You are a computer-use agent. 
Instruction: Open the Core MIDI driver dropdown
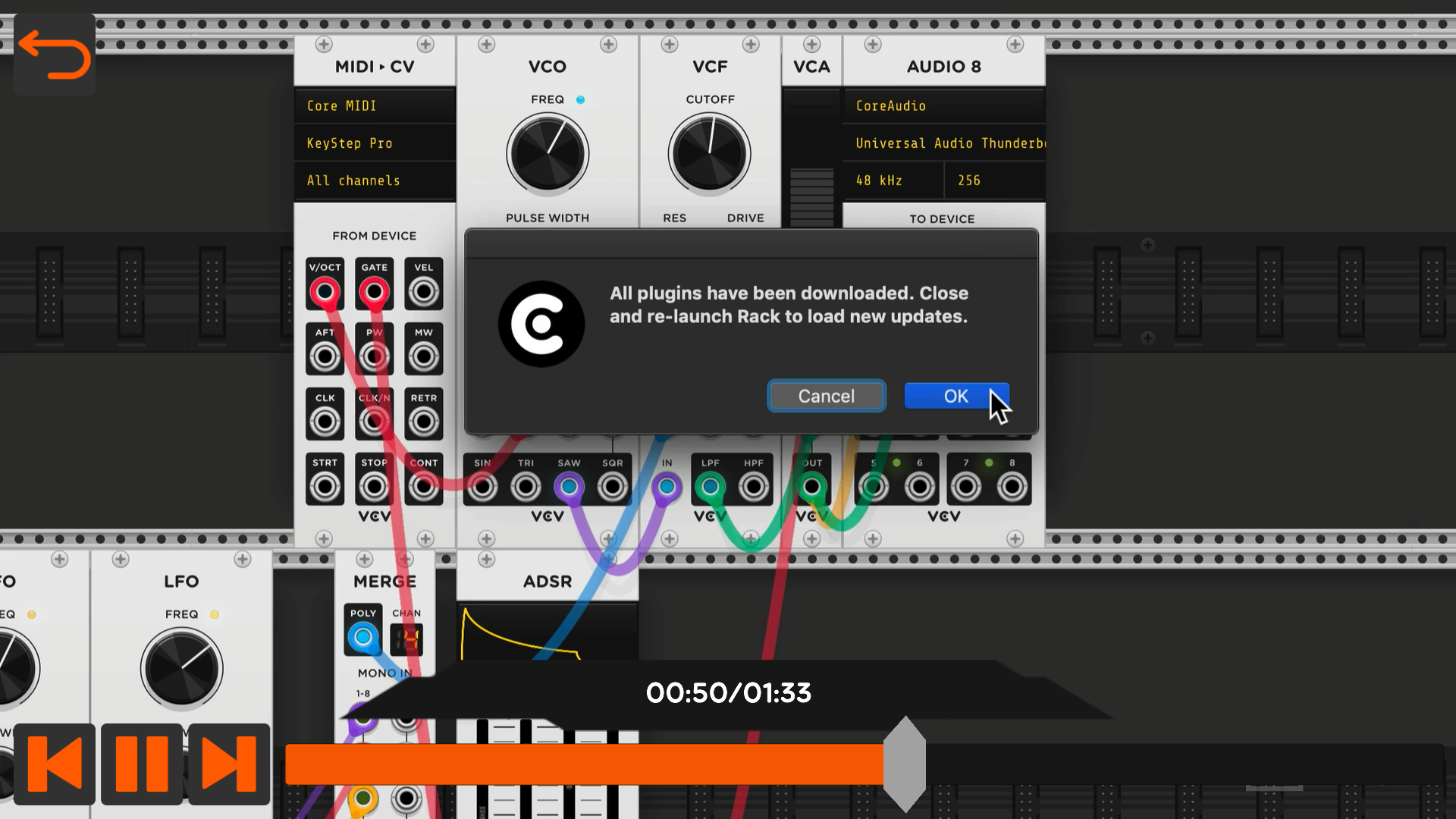(375, 105)
